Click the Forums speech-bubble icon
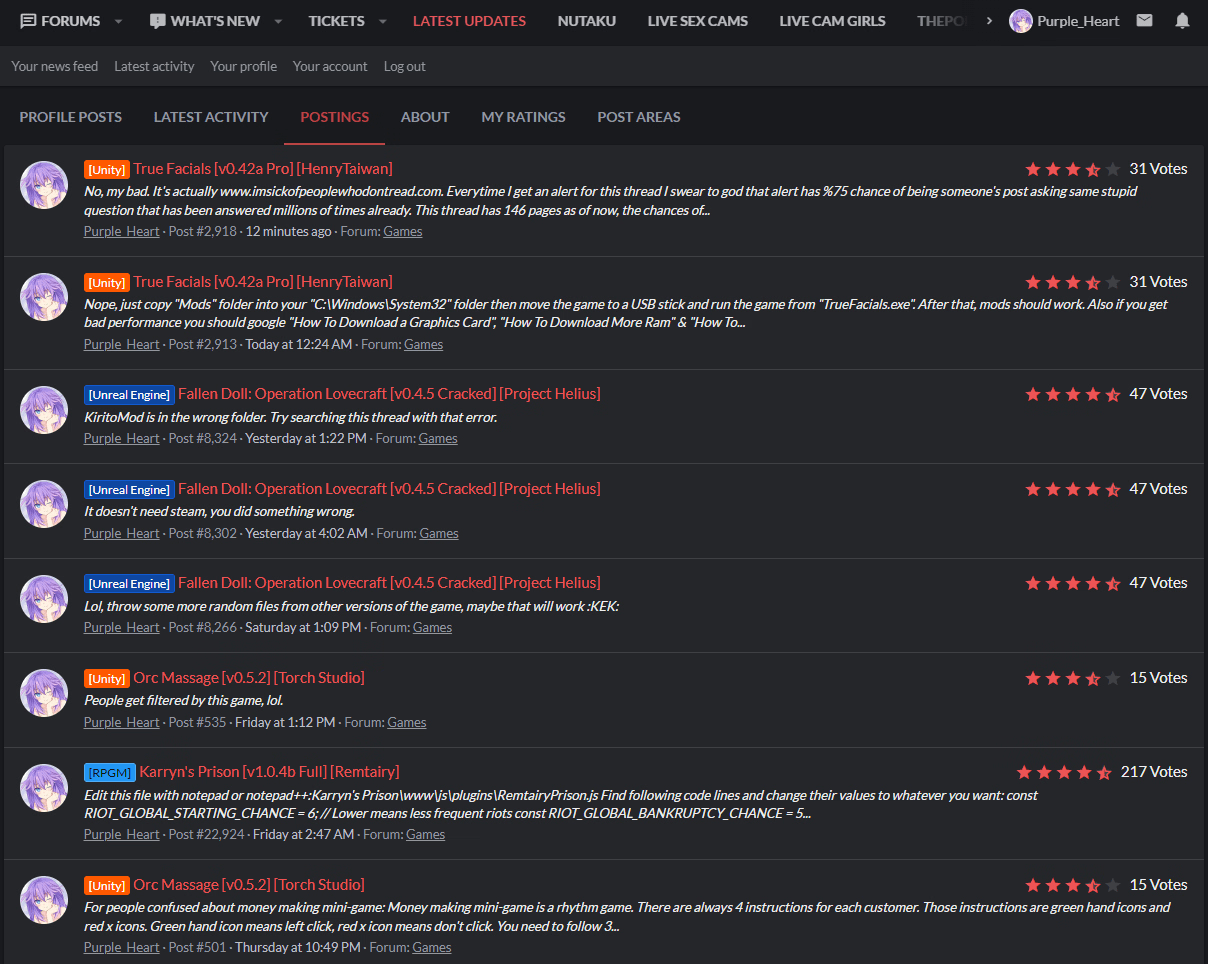 coord(28,21)
